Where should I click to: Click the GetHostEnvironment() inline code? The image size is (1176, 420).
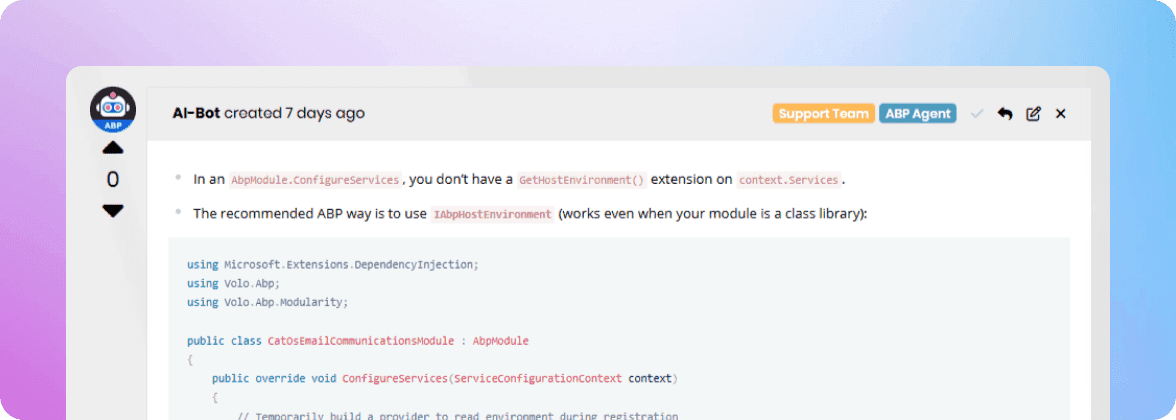[x=581, y=180]
